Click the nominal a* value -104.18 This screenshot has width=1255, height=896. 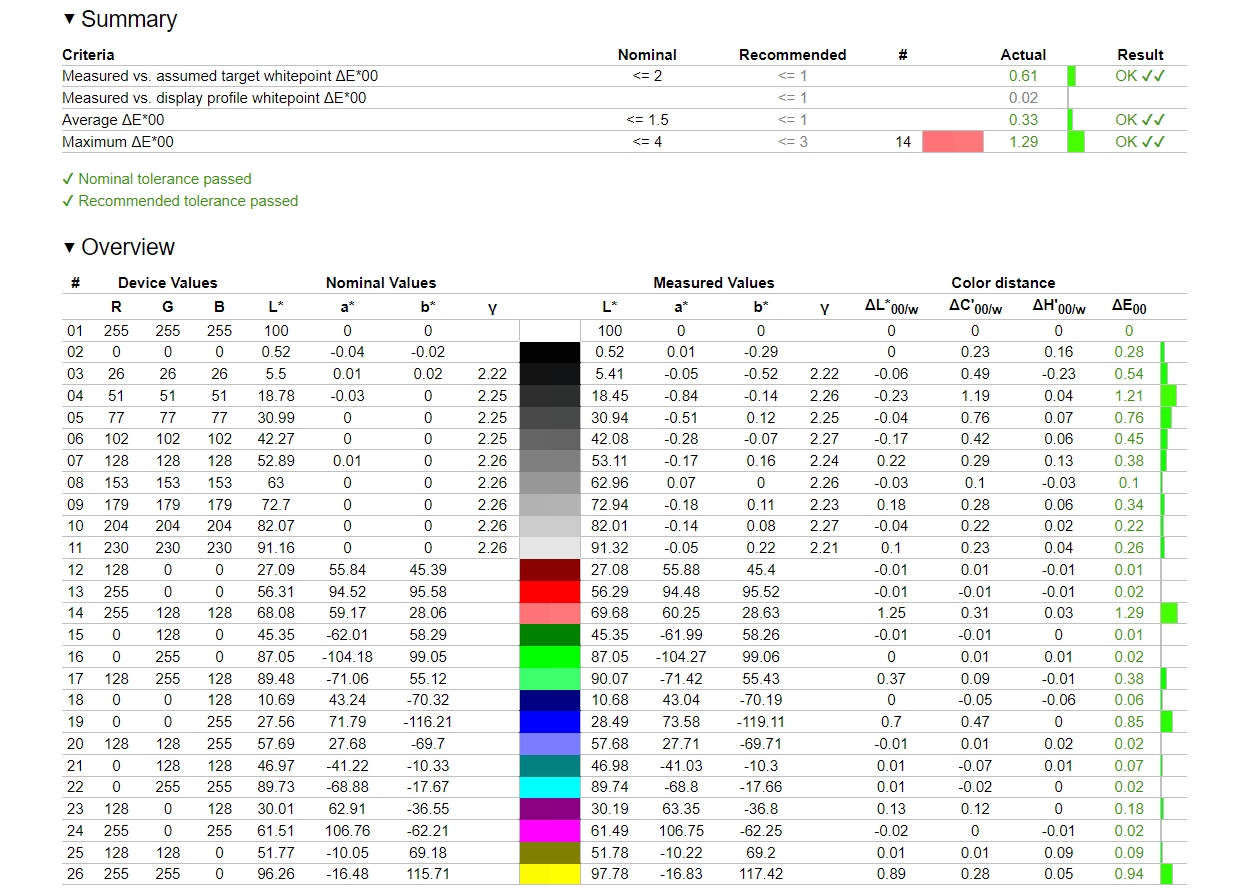pyautogui.click(x=347, y=657)
